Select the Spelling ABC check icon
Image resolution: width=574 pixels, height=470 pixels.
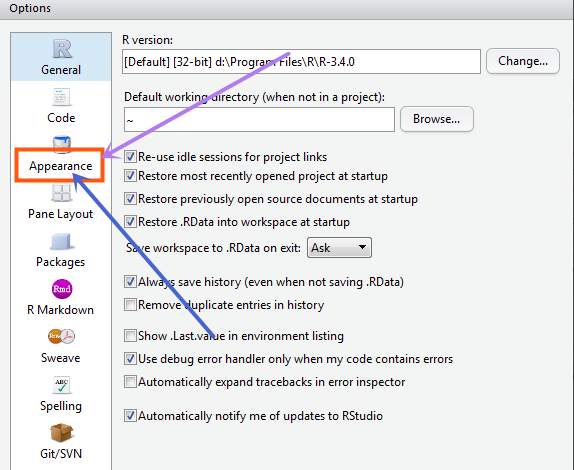tap(61, 385)
